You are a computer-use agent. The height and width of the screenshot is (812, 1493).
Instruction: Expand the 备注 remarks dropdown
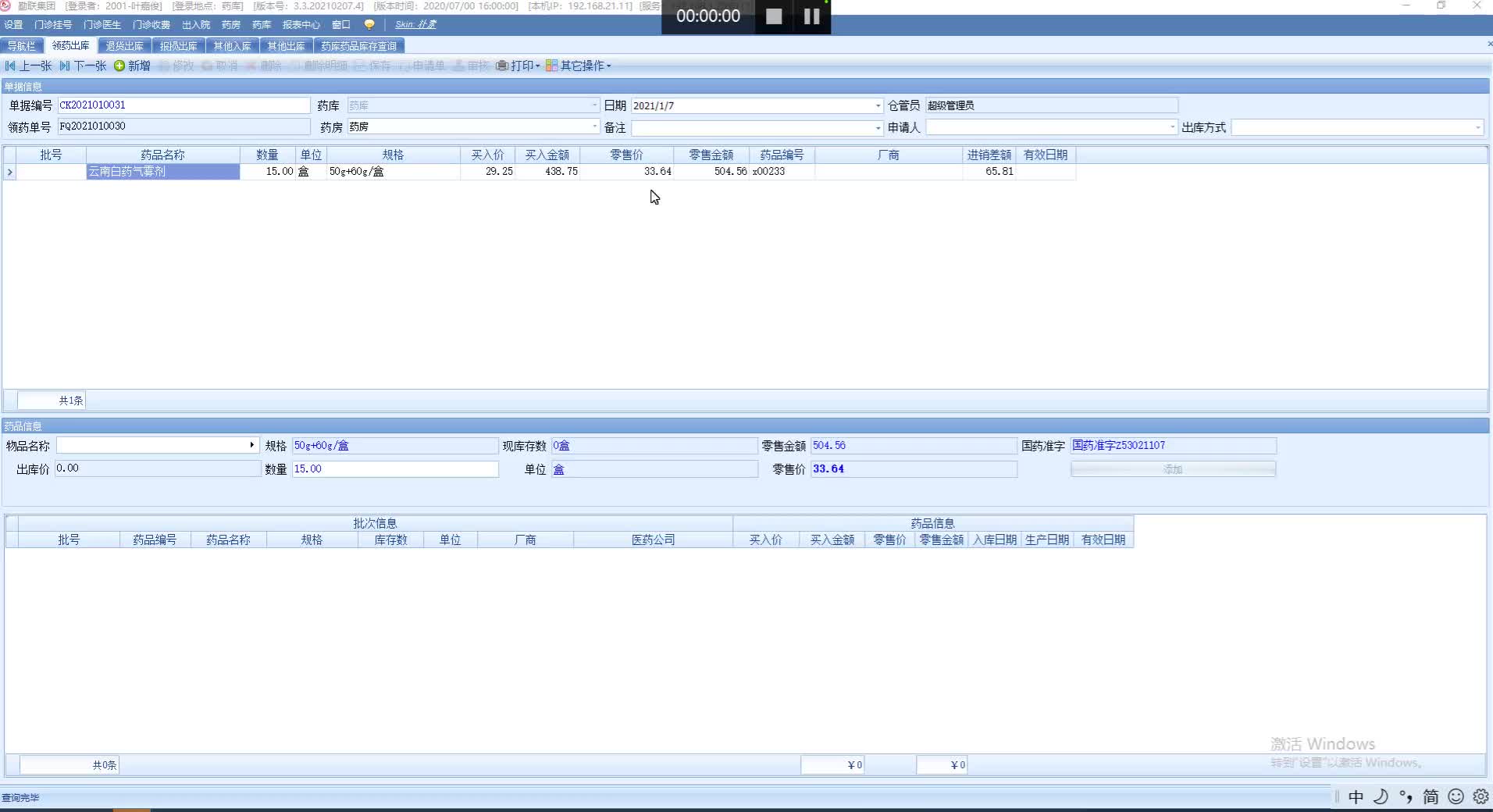point(878,127)
